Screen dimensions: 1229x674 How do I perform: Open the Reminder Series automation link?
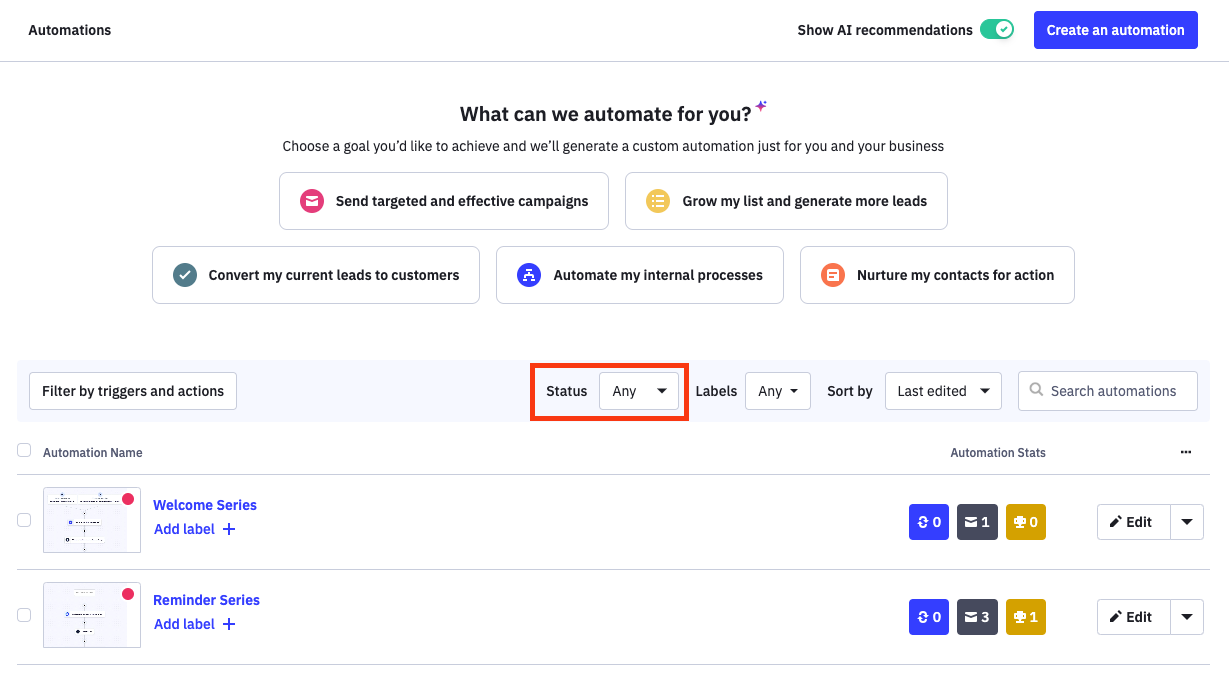click(206, 600)
